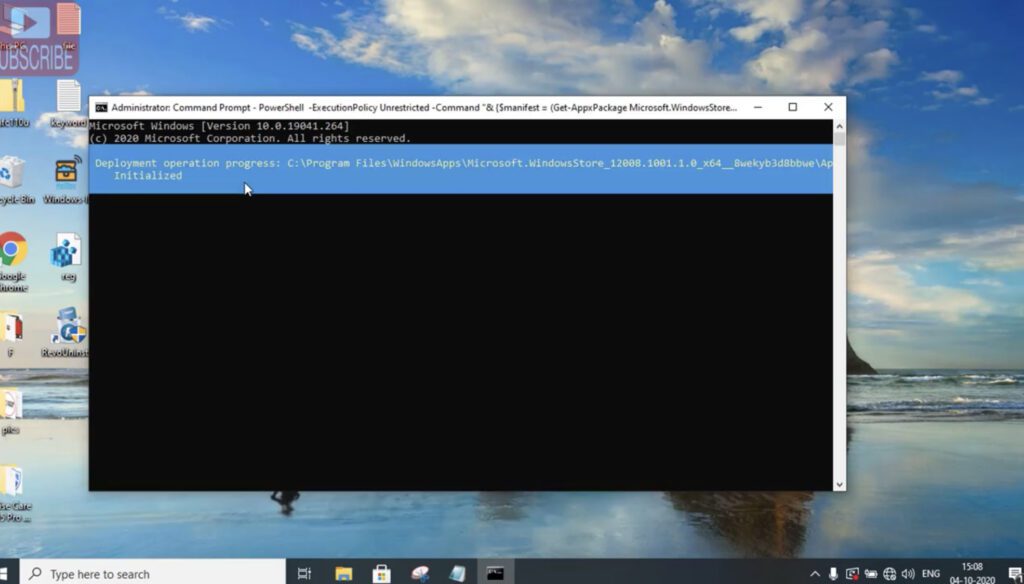The height and width of the screenshot is (584, 1024).
Task: Toggle the microphone tray icon
Action: [832, 572]
